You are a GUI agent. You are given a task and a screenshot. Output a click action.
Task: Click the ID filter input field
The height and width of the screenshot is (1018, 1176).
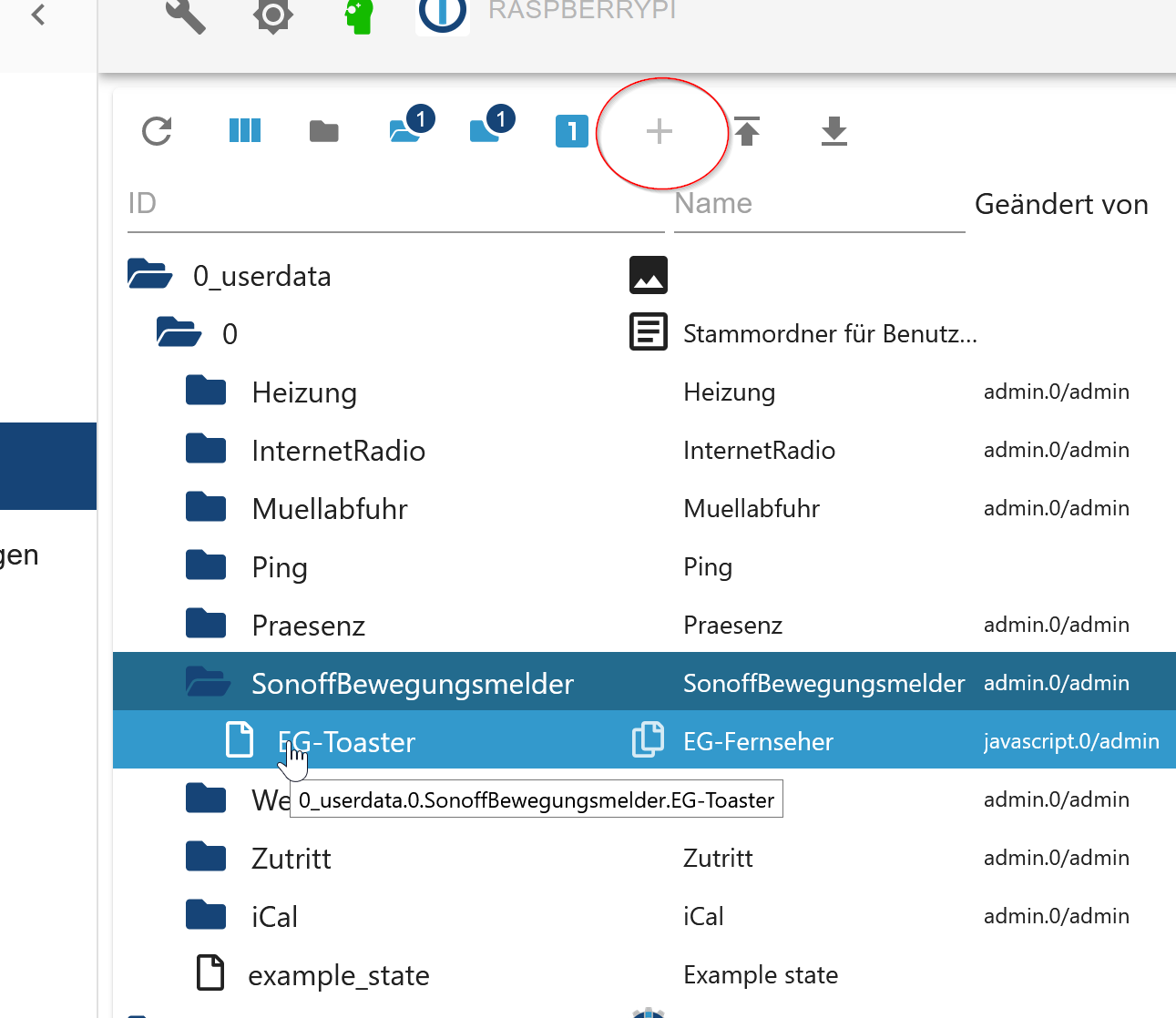point(396,204)
